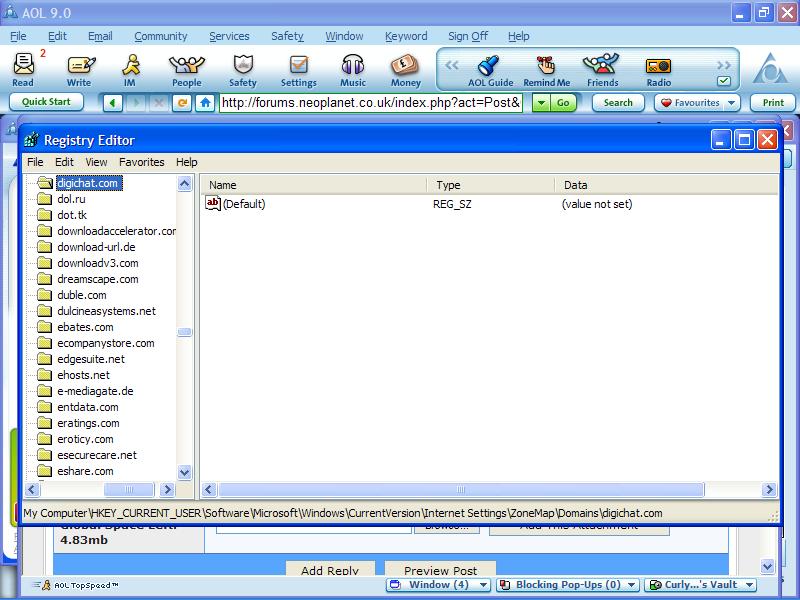Click the browser Reload icon
Viewport: 800px width, 600px height.
(x=182, y=103)
